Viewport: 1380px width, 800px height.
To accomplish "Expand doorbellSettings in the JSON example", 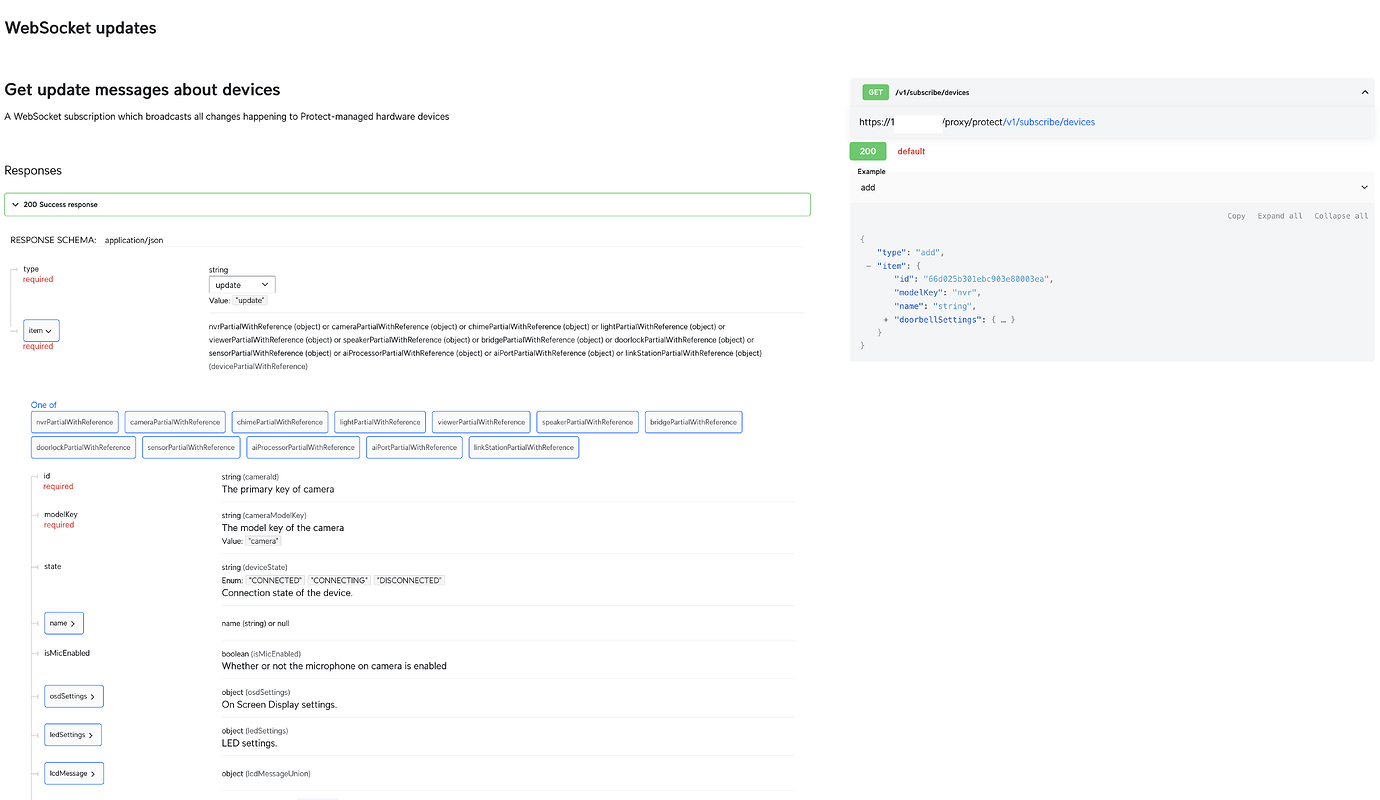I will pos(885,317).
